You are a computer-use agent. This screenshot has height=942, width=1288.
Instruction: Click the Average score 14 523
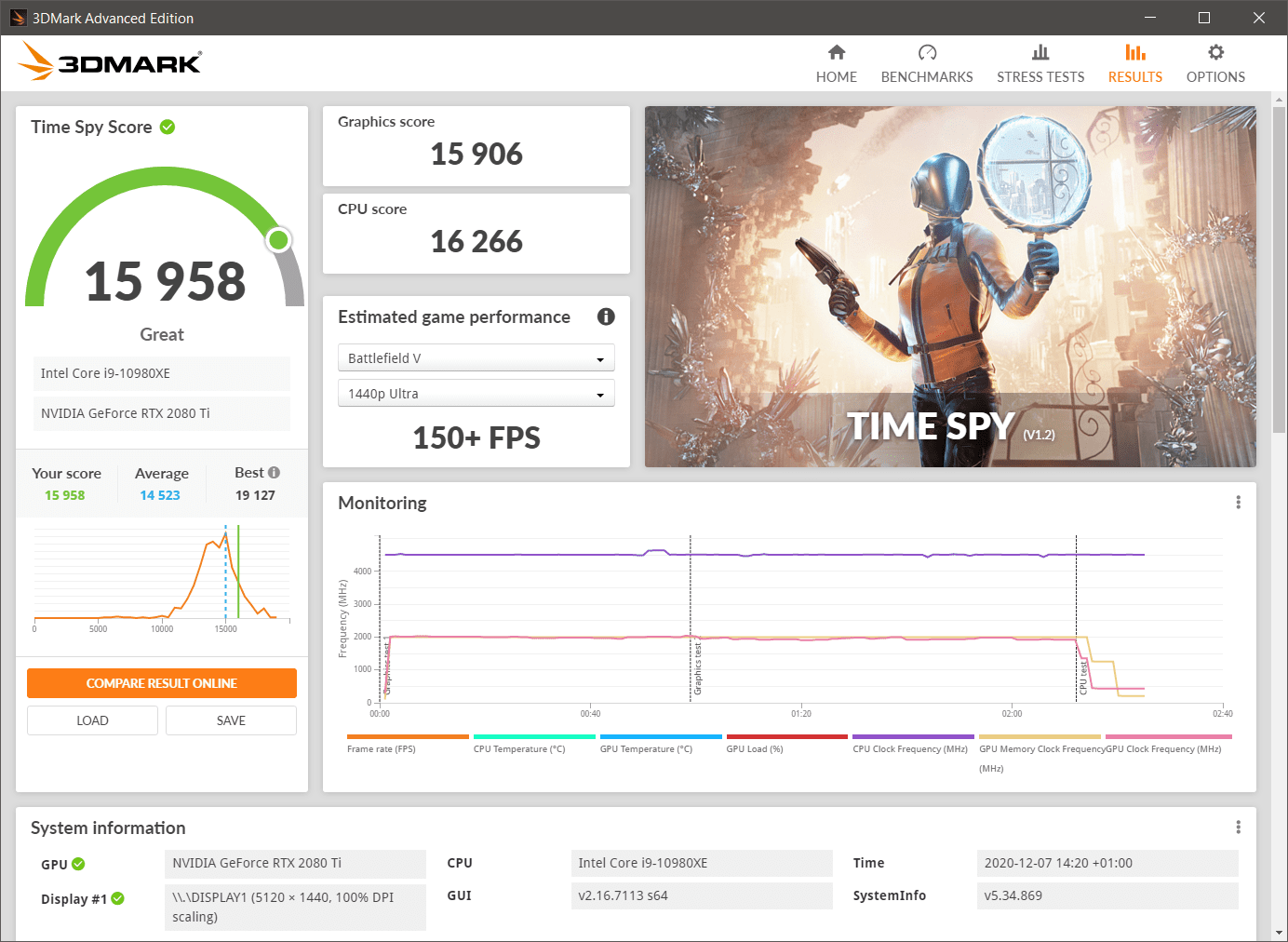coord(160,495)
